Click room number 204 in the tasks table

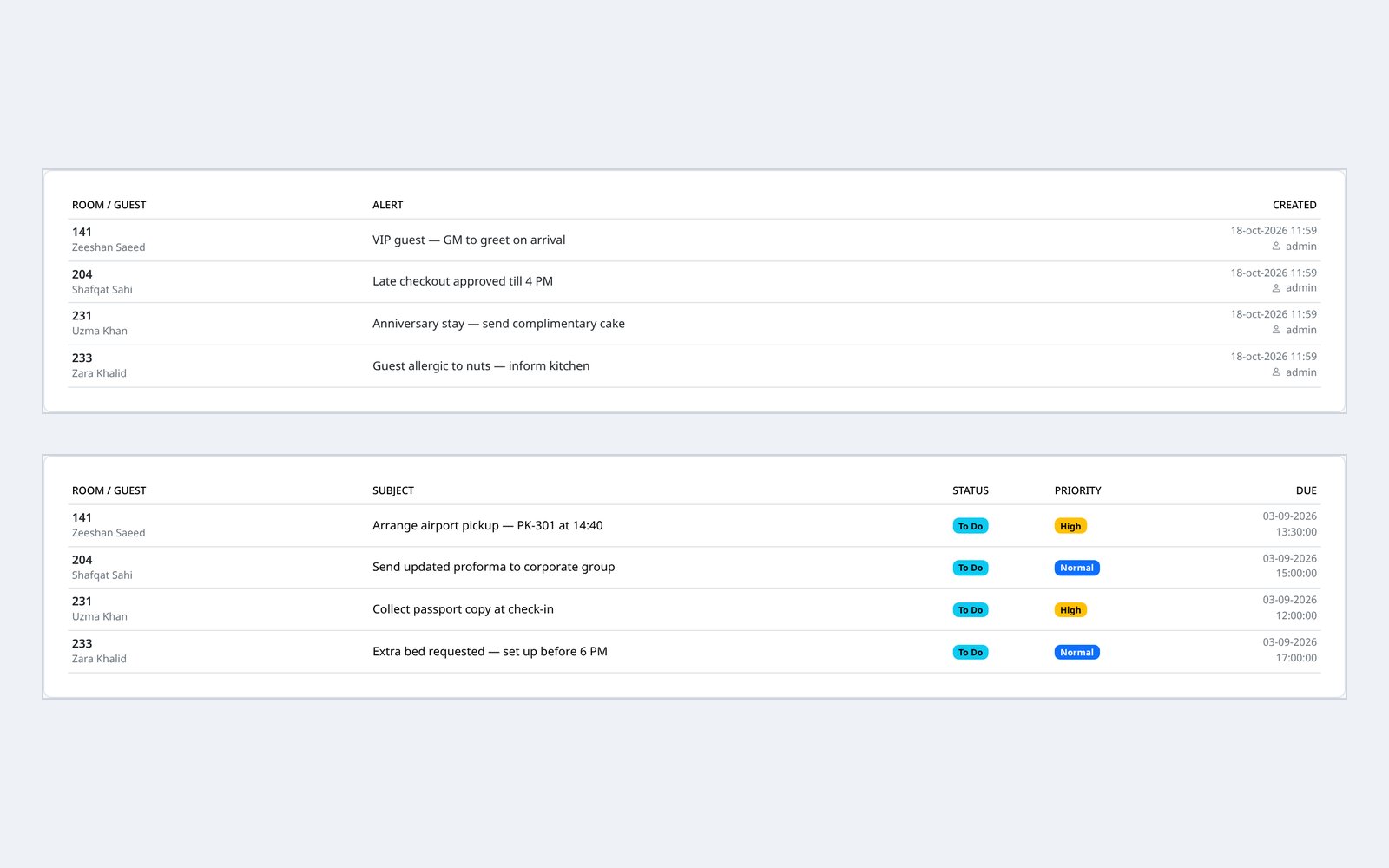click(82, 560)
